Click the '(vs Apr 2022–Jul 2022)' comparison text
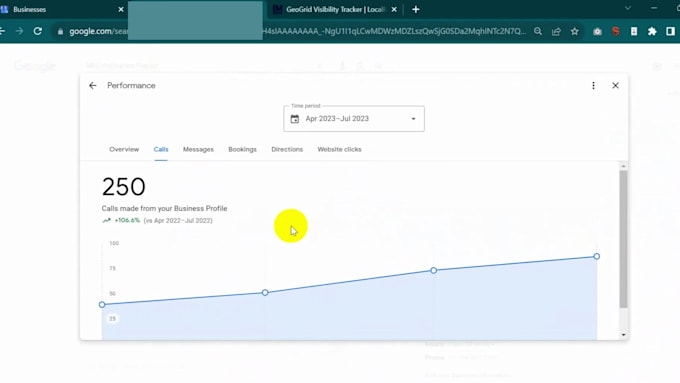Viewport: 680px width, 383px height. tap(178, 220)
